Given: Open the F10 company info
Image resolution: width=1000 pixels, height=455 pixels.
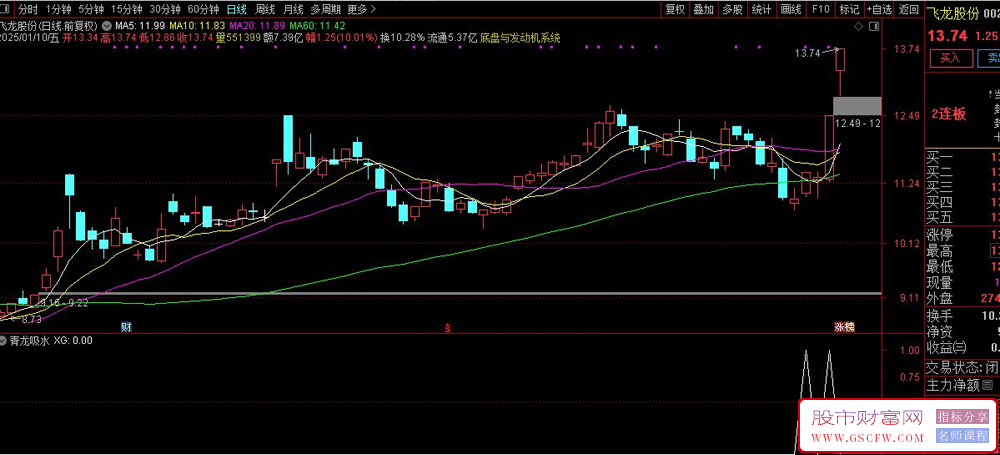Looking at the screenshot, I should pyautogui.click(x=820, y=9).
